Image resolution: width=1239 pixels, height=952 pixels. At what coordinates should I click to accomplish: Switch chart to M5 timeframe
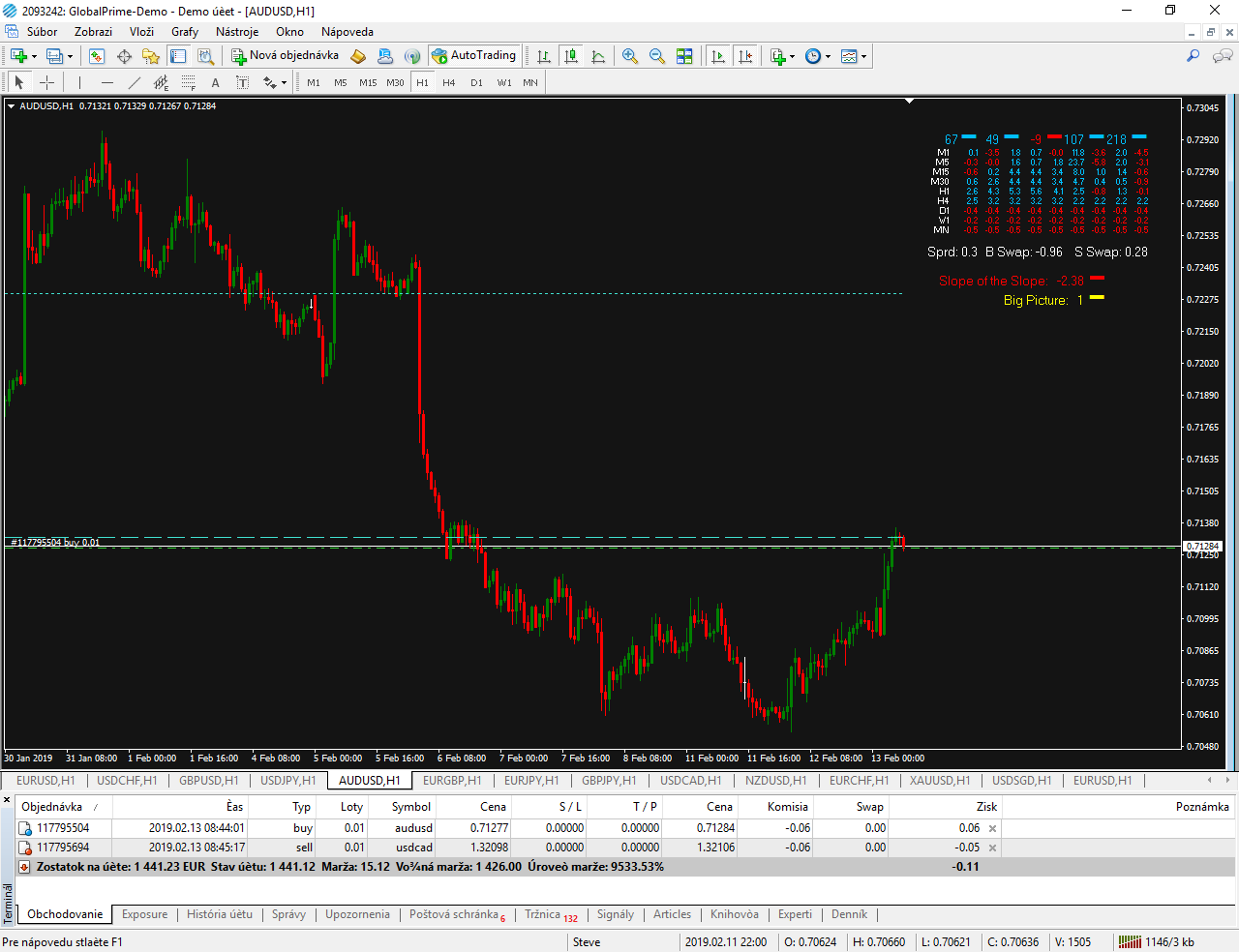tap(341, 82)
